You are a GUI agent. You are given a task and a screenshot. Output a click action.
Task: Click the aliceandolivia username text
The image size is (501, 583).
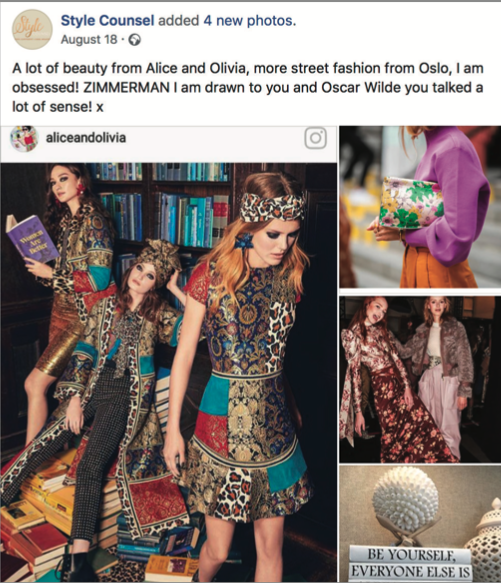[x=86, y=138]
